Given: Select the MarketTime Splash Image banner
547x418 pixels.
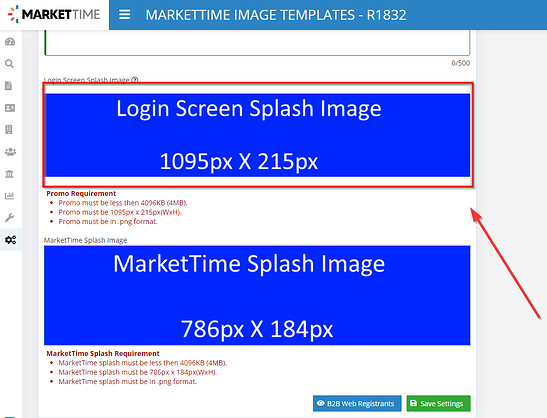Looking at the screenshot, I should 257,296.
